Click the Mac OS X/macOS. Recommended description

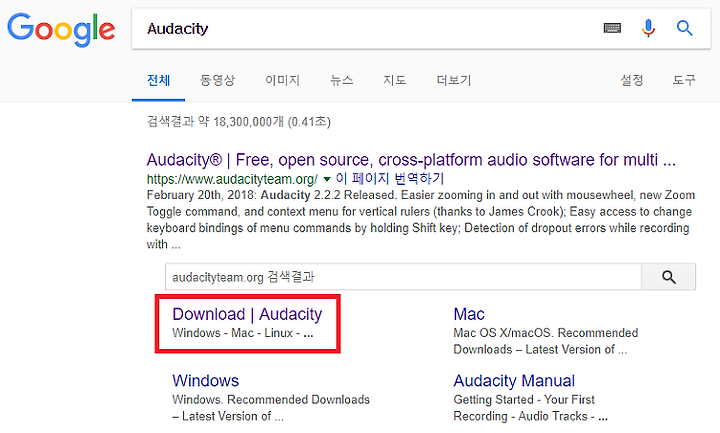click(546, 341)
